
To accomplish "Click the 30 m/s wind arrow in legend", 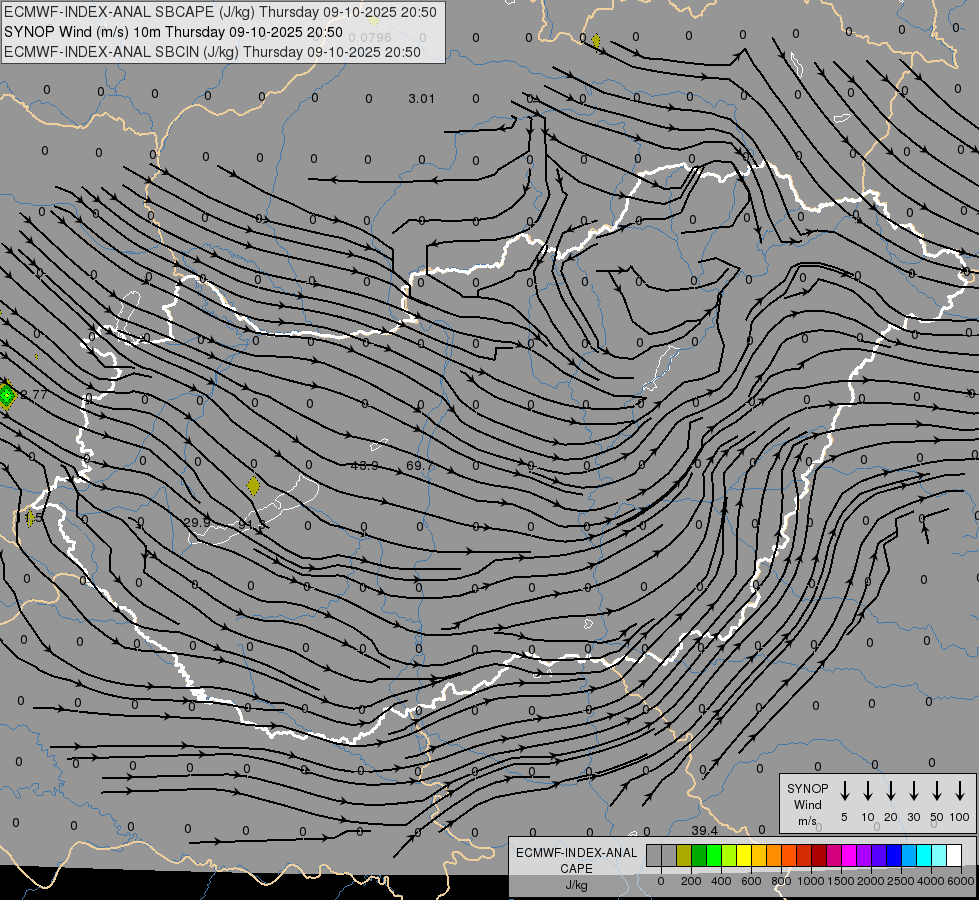I will [913, 791].
